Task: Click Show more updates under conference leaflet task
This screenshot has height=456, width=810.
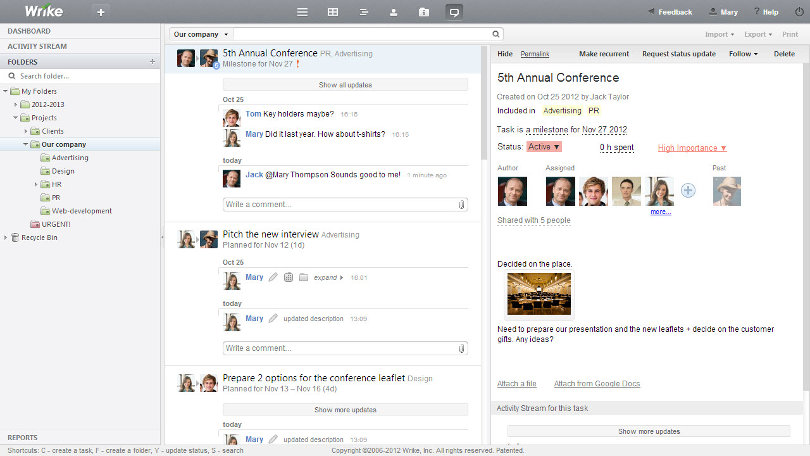Action: 345,410
